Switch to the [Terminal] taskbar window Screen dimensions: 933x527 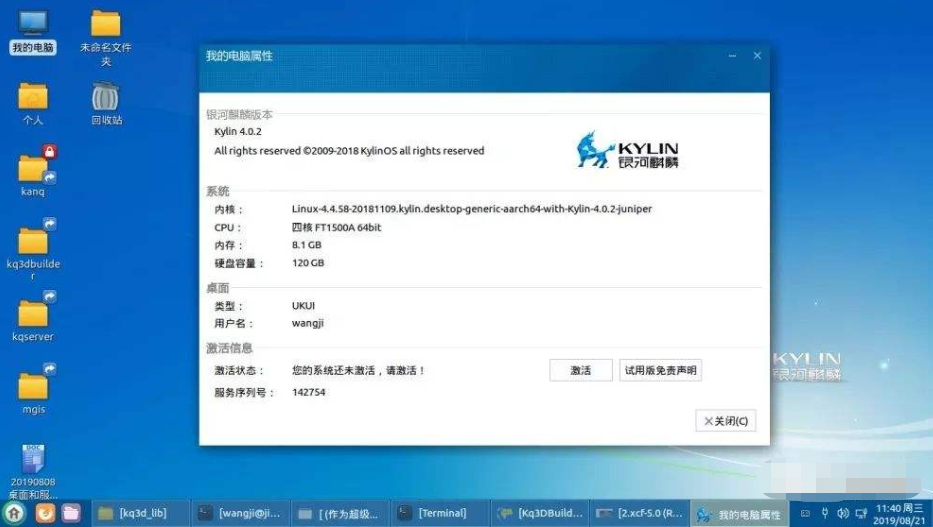[439, 513]
